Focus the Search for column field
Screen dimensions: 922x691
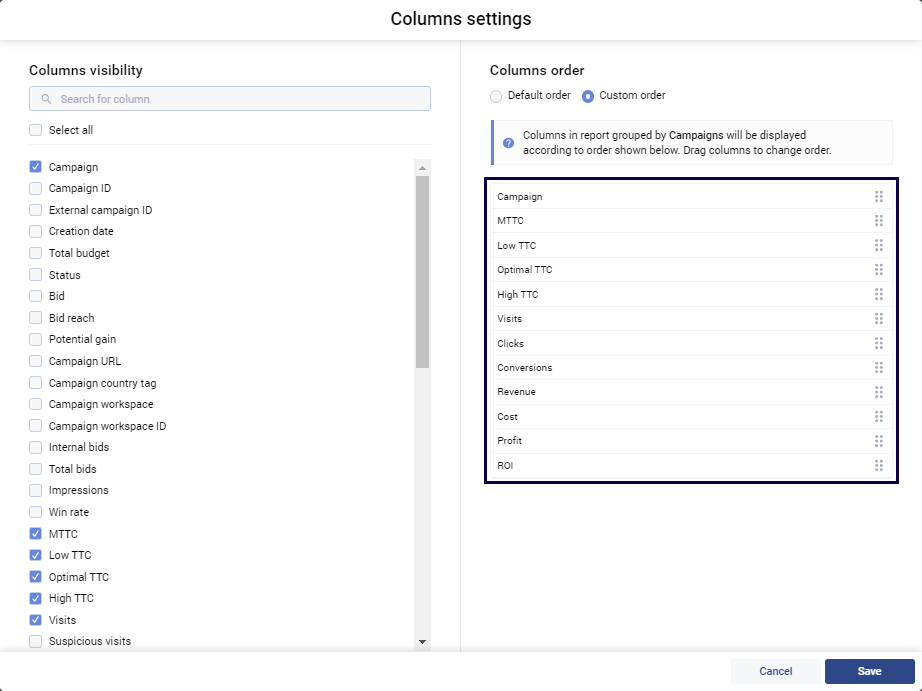pos(230,99)
